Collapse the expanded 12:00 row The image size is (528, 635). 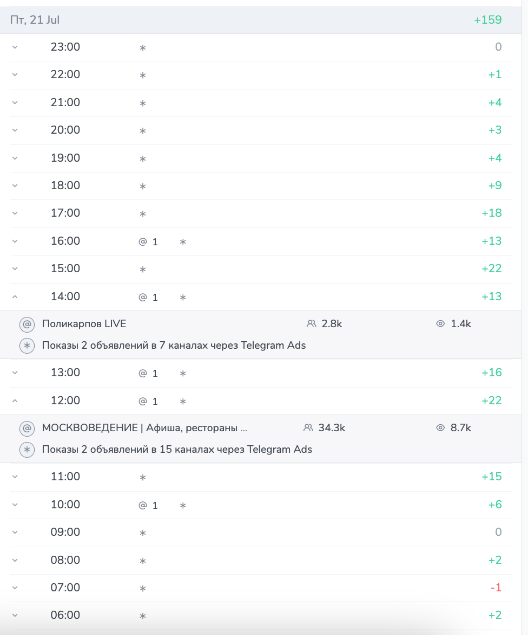pyautogui.click(x=15, y=401)
